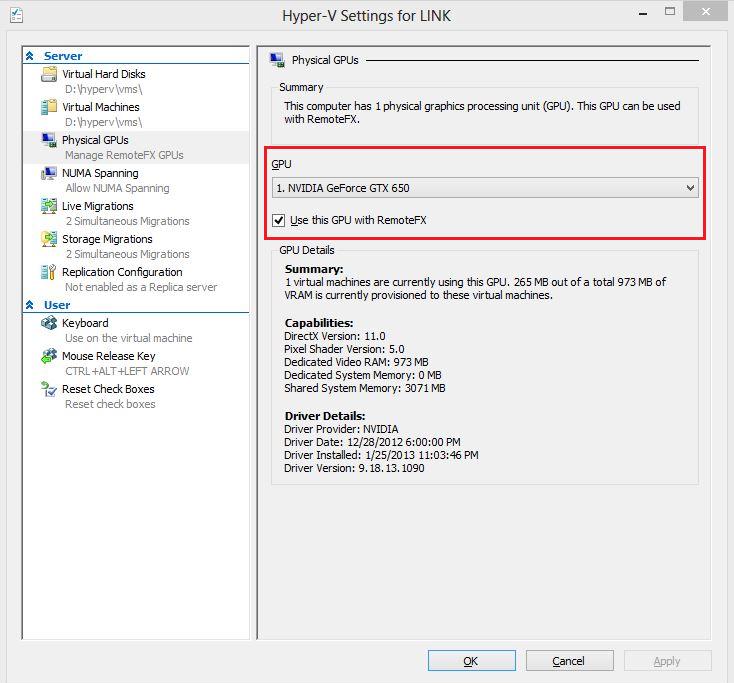Uncheck Use this GPU with RemoteFX

pos(279,220)
